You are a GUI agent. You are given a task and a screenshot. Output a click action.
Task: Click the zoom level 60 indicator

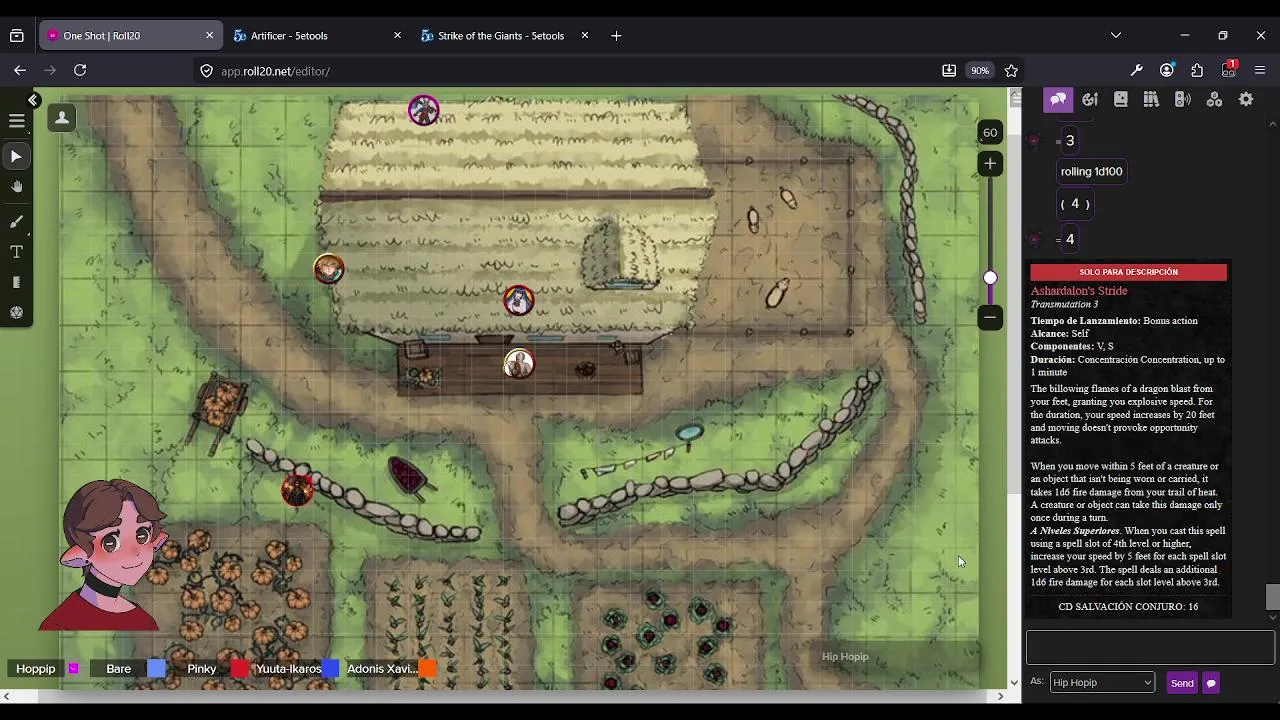click(989, 132)
